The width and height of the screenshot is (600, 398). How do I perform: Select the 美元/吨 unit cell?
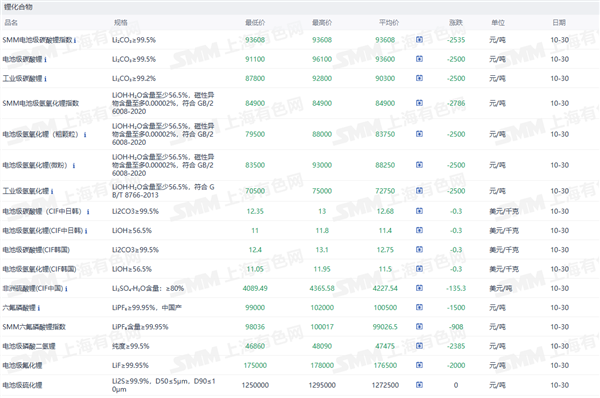coord(501,288)
